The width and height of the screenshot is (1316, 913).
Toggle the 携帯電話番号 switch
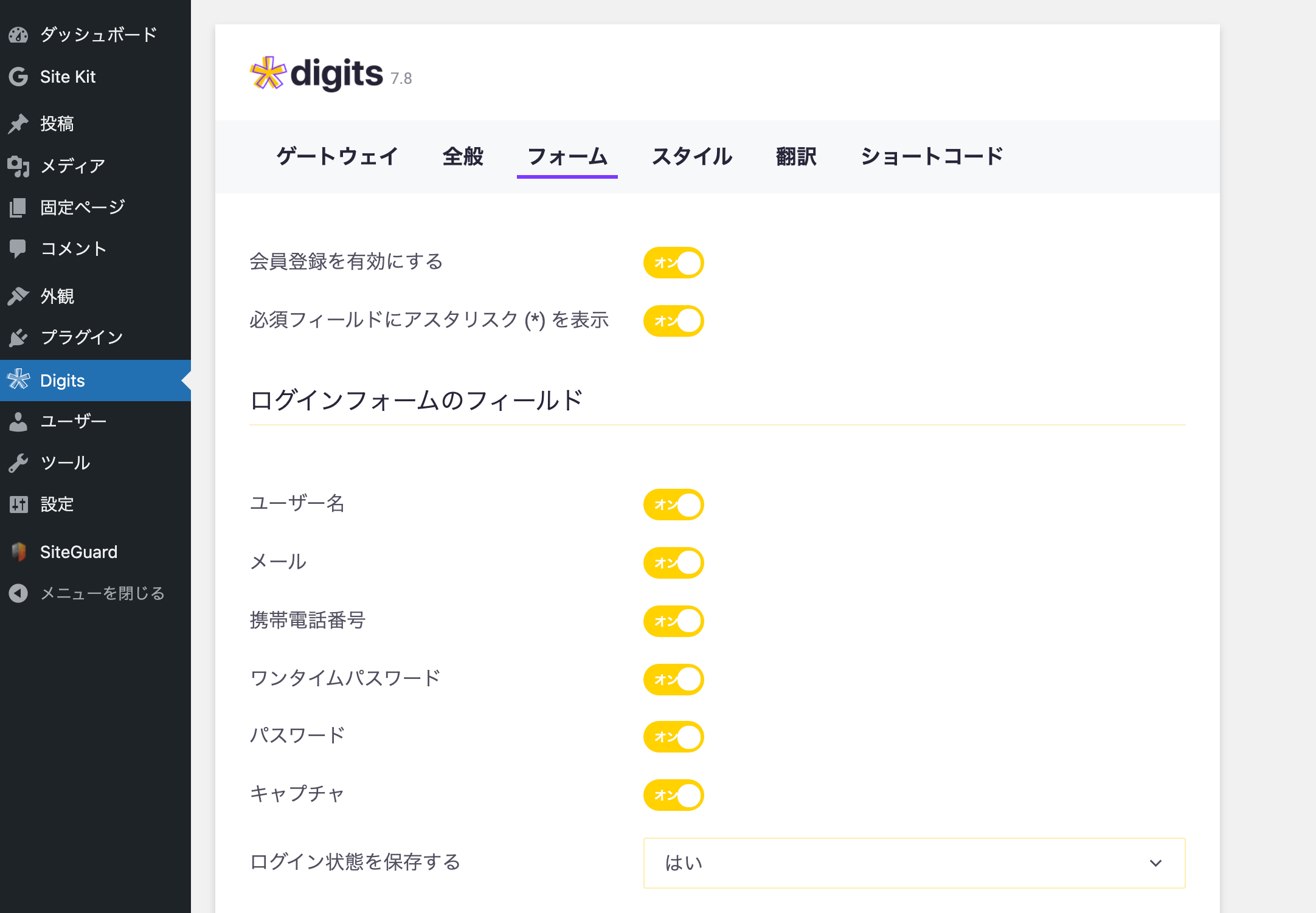pos(673,621)
